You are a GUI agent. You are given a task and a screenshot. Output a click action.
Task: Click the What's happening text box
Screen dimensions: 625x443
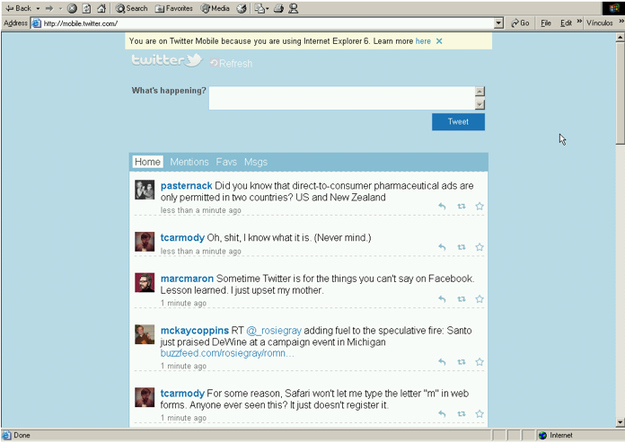coord(342,98)
